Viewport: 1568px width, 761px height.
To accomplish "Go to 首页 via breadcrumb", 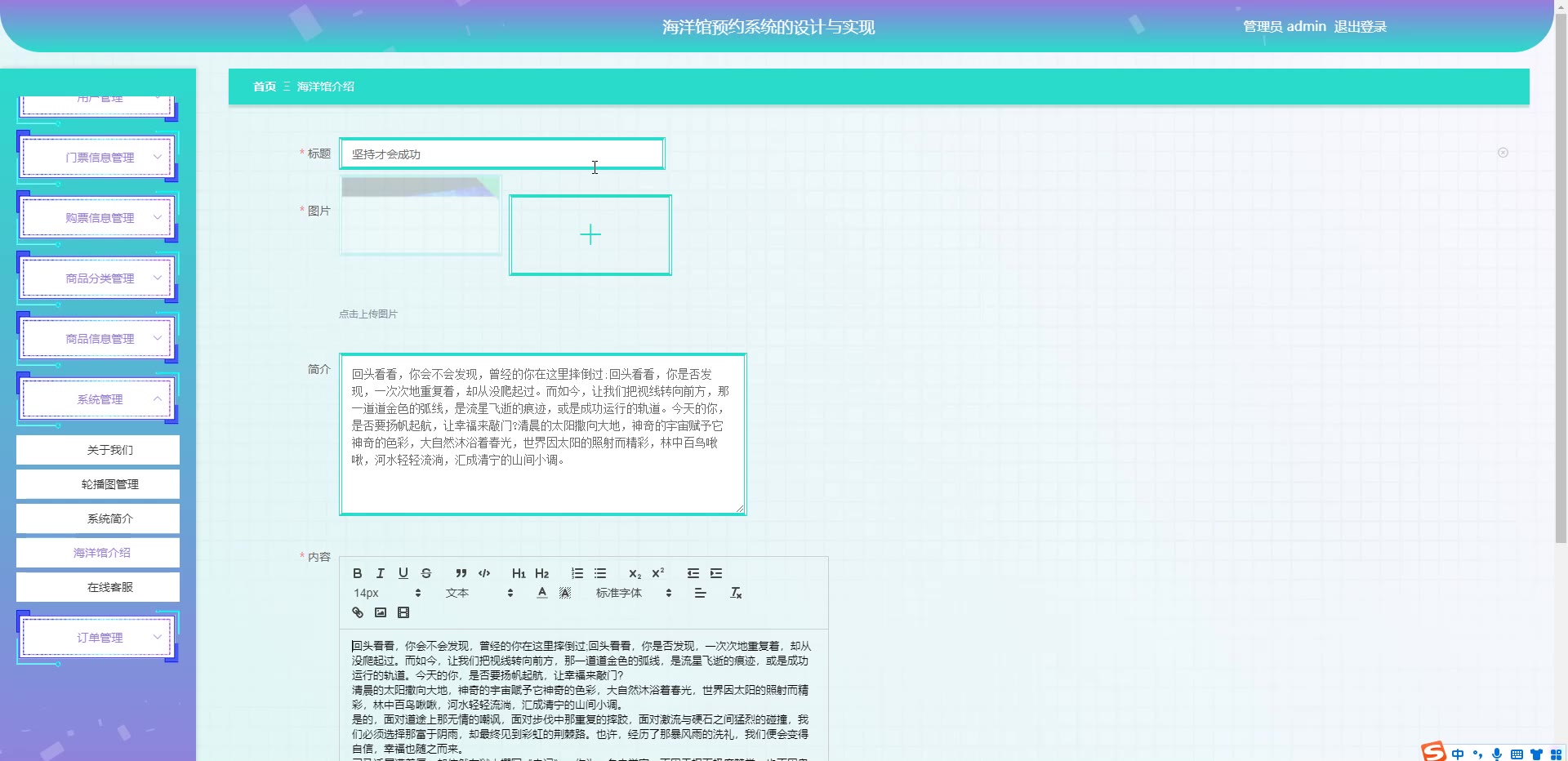I will coord(265,87).
